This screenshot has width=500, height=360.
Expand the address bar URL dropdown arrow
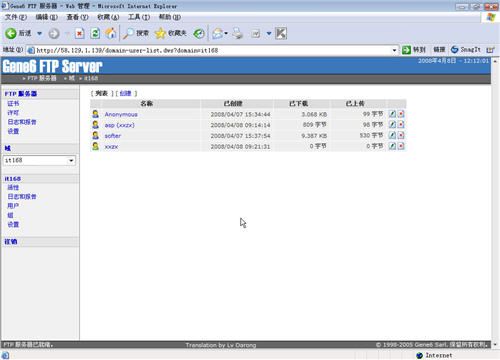(394, 50)
